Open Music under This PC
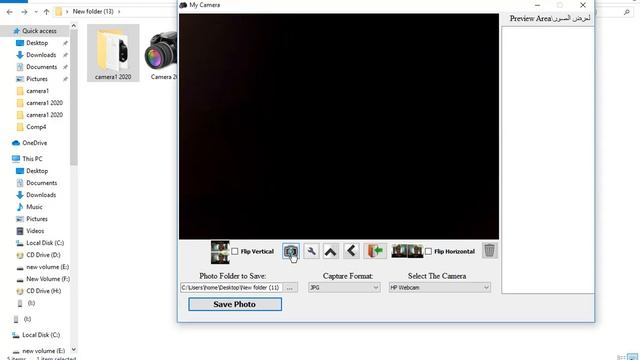The width and height of the screenshot is (640, 360). click(34, 207)
